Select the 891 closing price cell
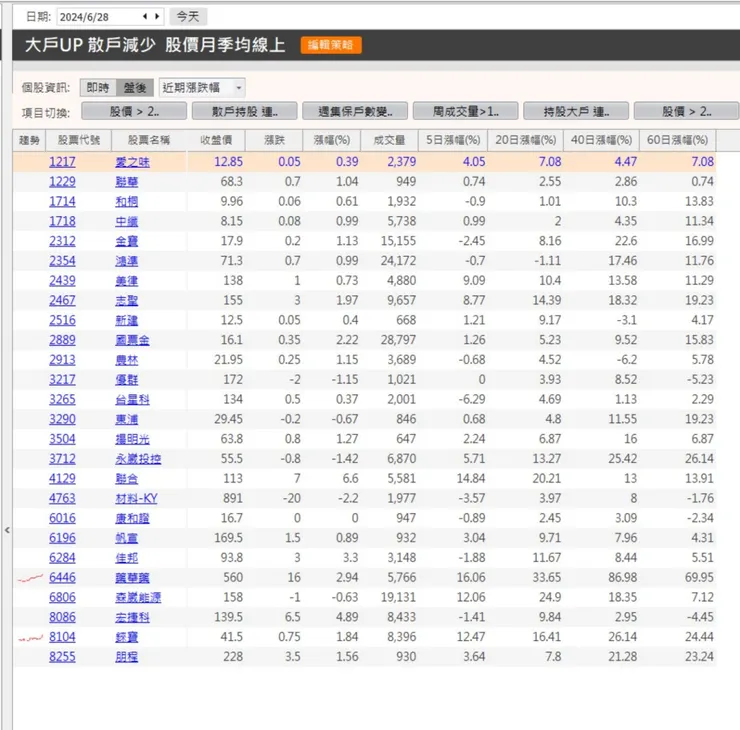Screen dimensions: 740x730 (x=233, y=498)
